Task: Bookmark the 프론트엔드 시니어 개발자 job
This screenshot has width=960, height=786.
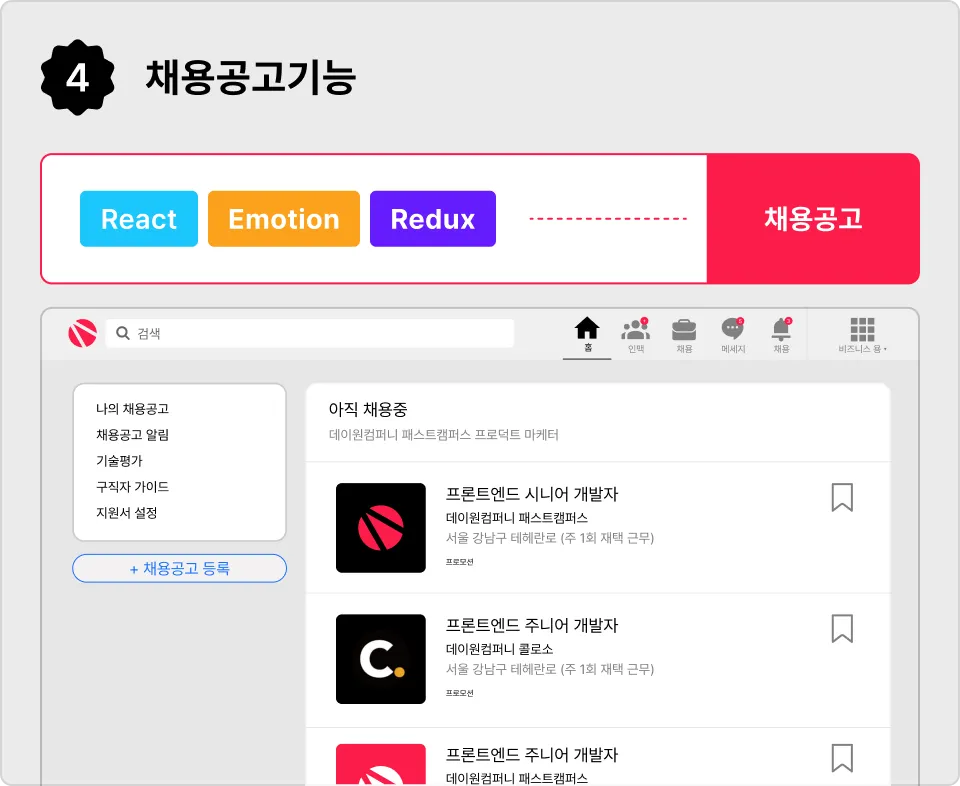Action: [842, 497]
